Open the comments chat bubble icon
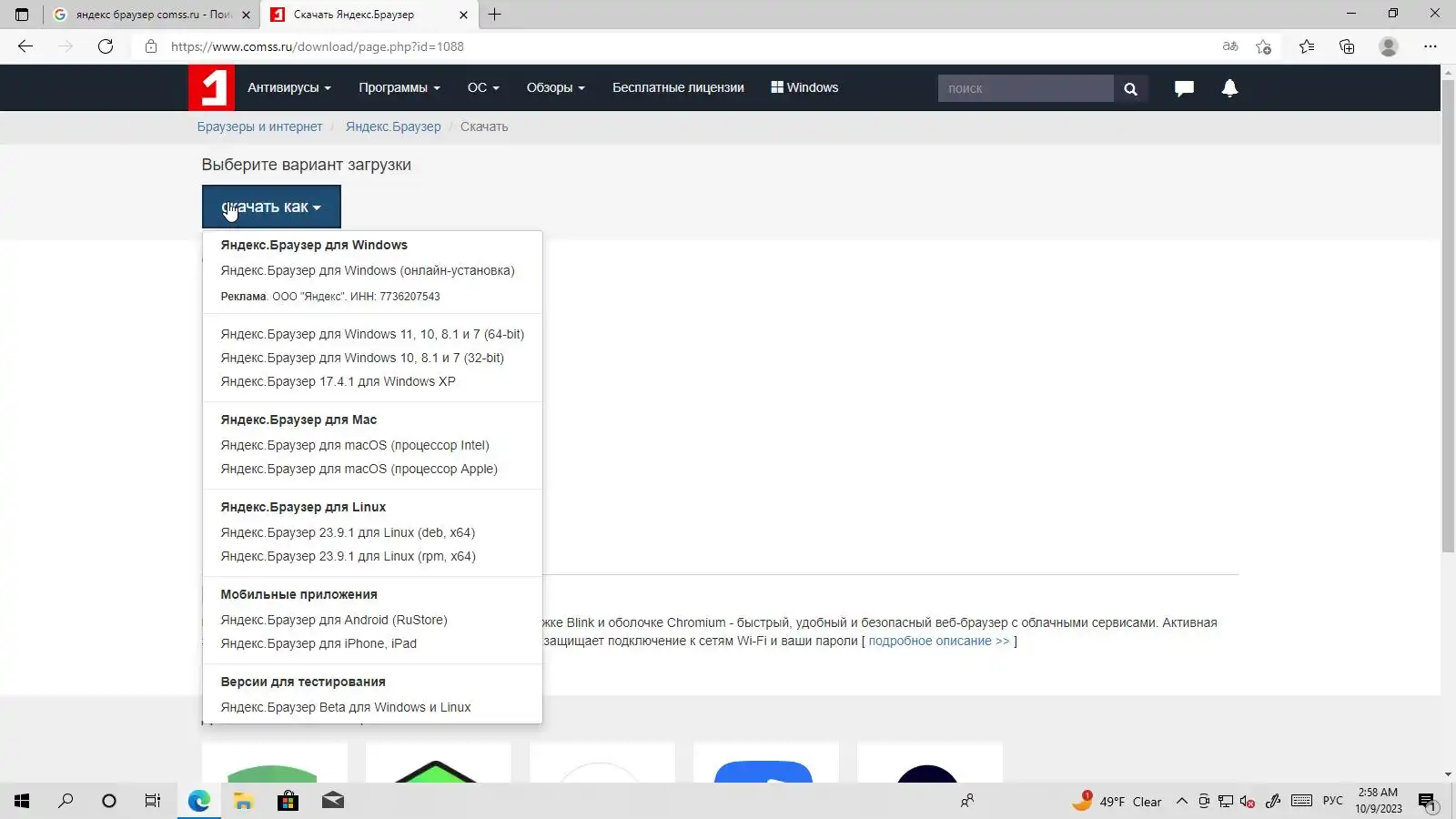The image size is (1456, 819). (x=1184, y=88)
